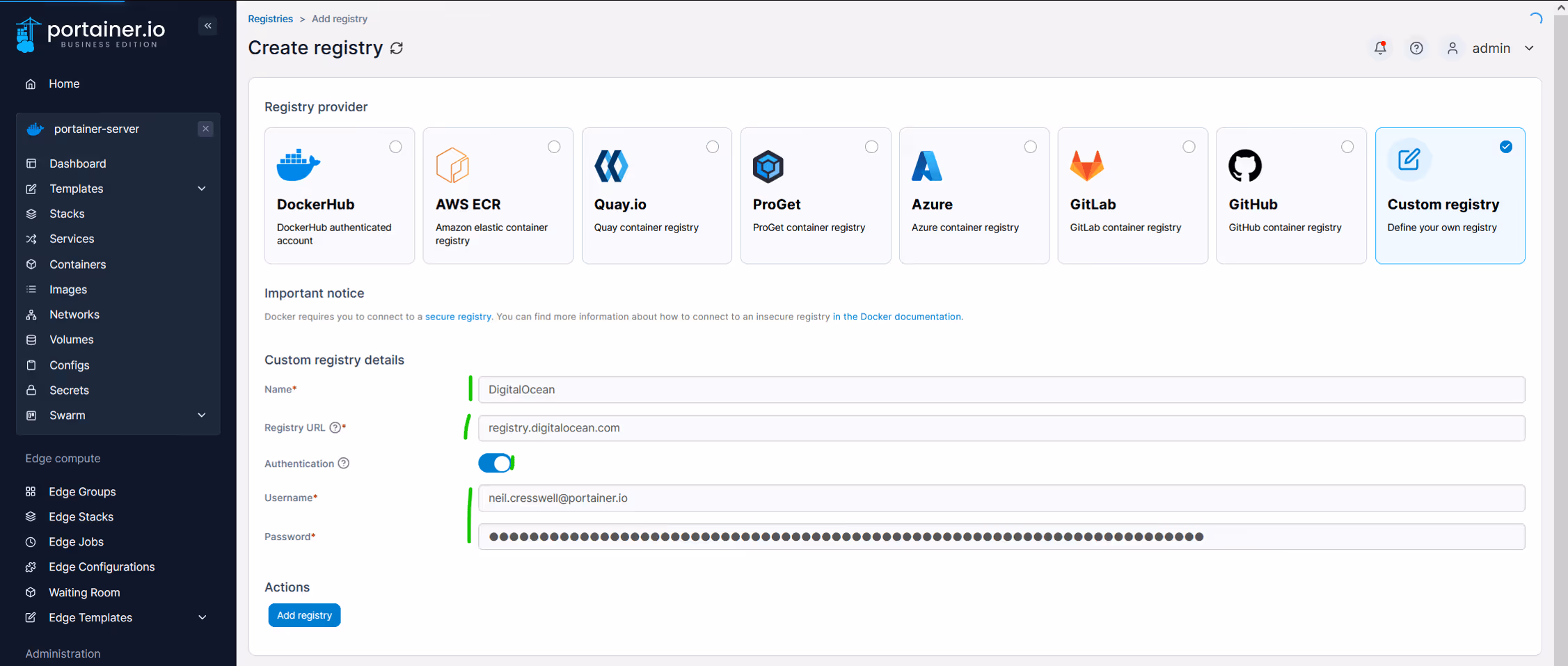Click Registry URL help tooltip icon
This screenshot has height=666, width=1568.
(x=335, y=427)
